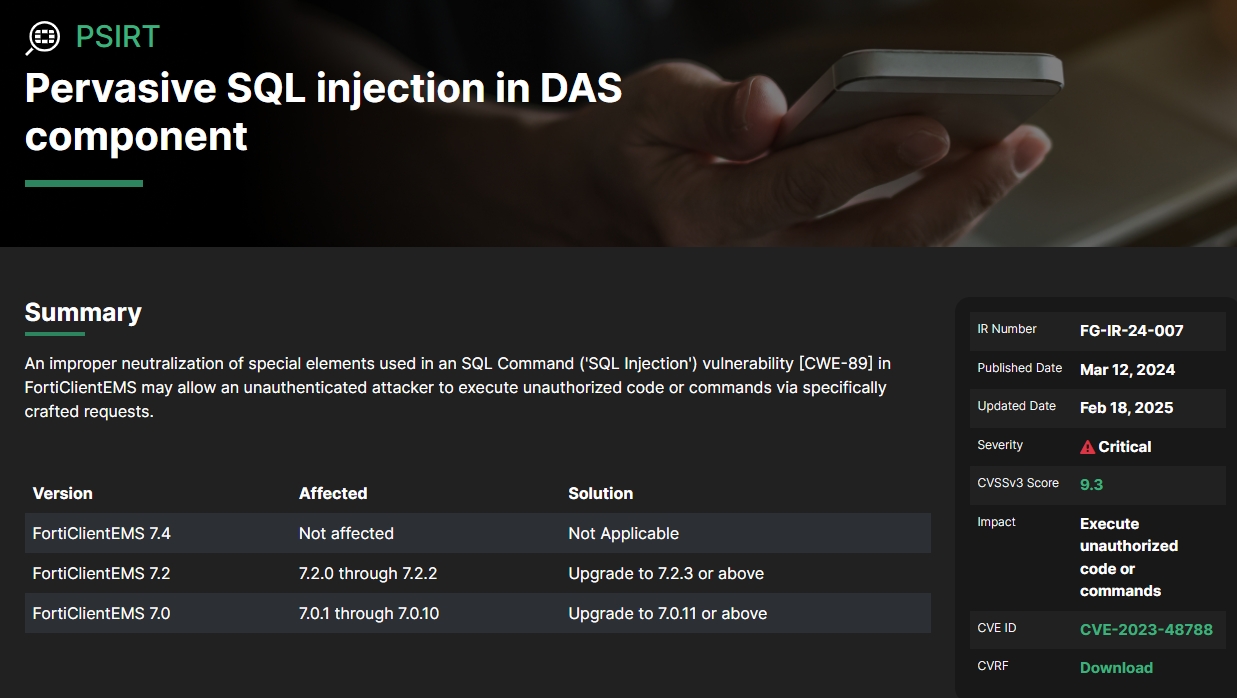Viewport: 1237px width, 698px height.
Task: Click the Critical severity label
Action: click(1124, 447)
